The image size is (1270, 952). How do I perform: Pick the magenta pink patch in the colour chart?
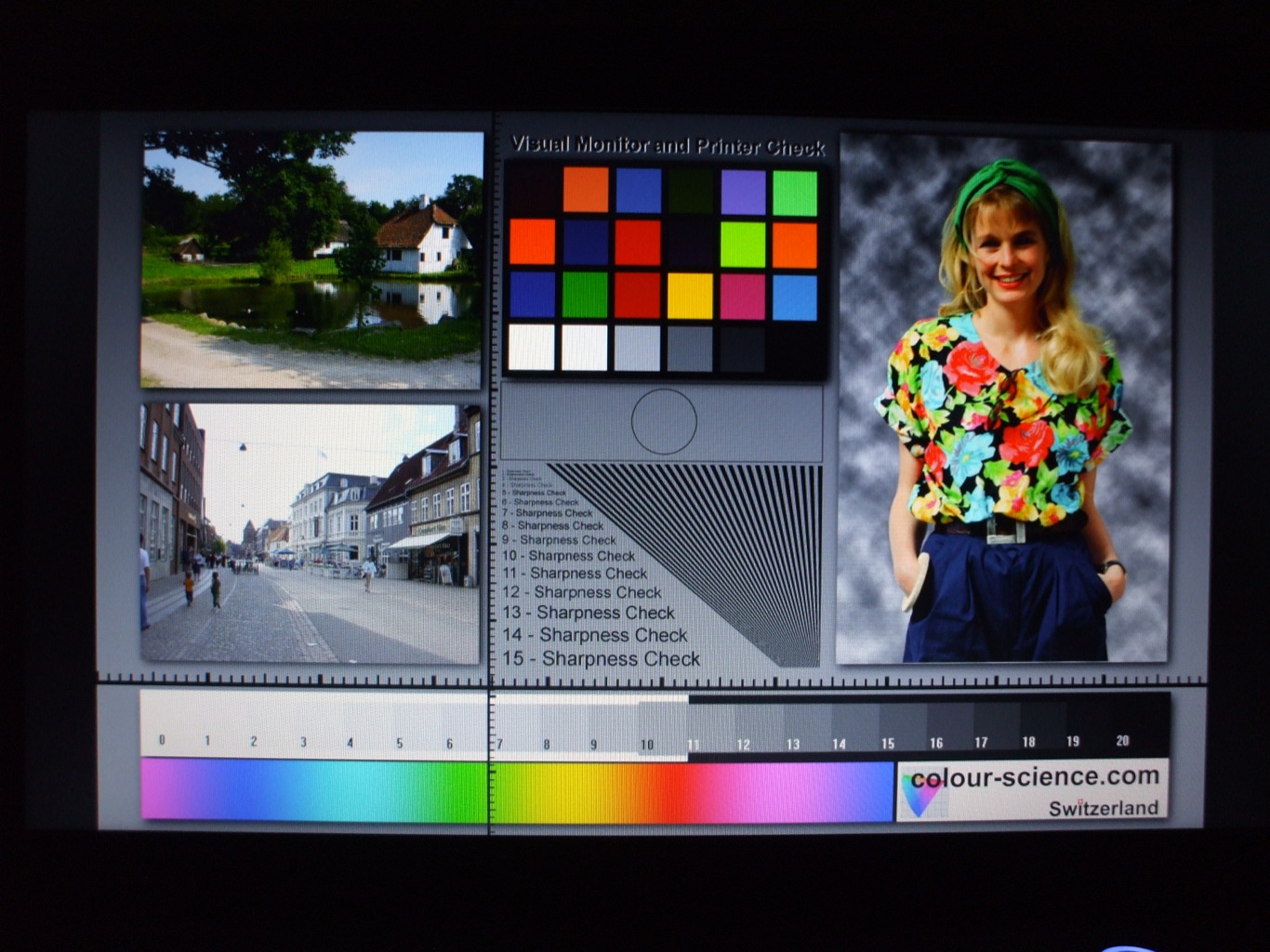[x=742, y=297]
